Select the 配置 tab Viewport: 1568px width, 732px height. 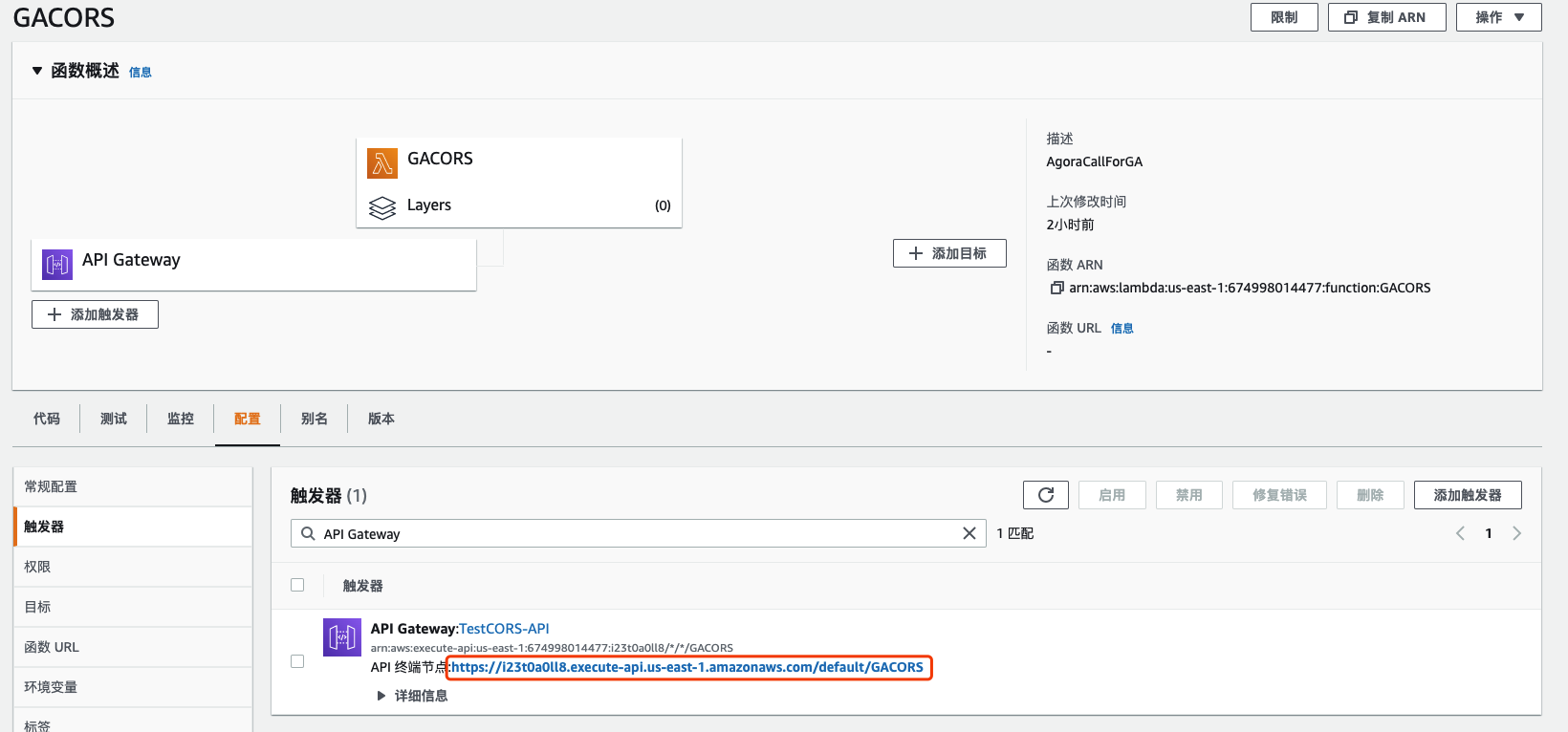(x=248, y=419)
